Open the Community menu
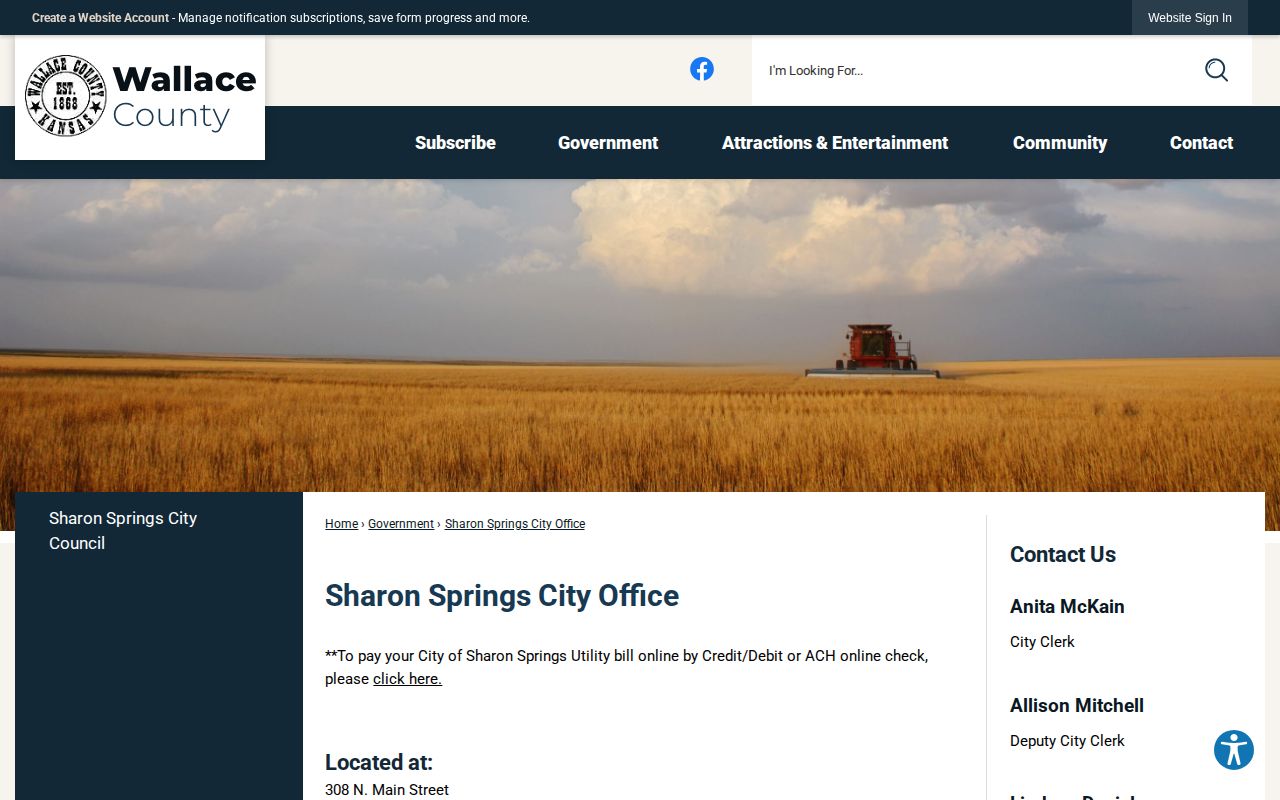The width and height of the screenshot is (1280, 800). click(x=1060, y=143)
